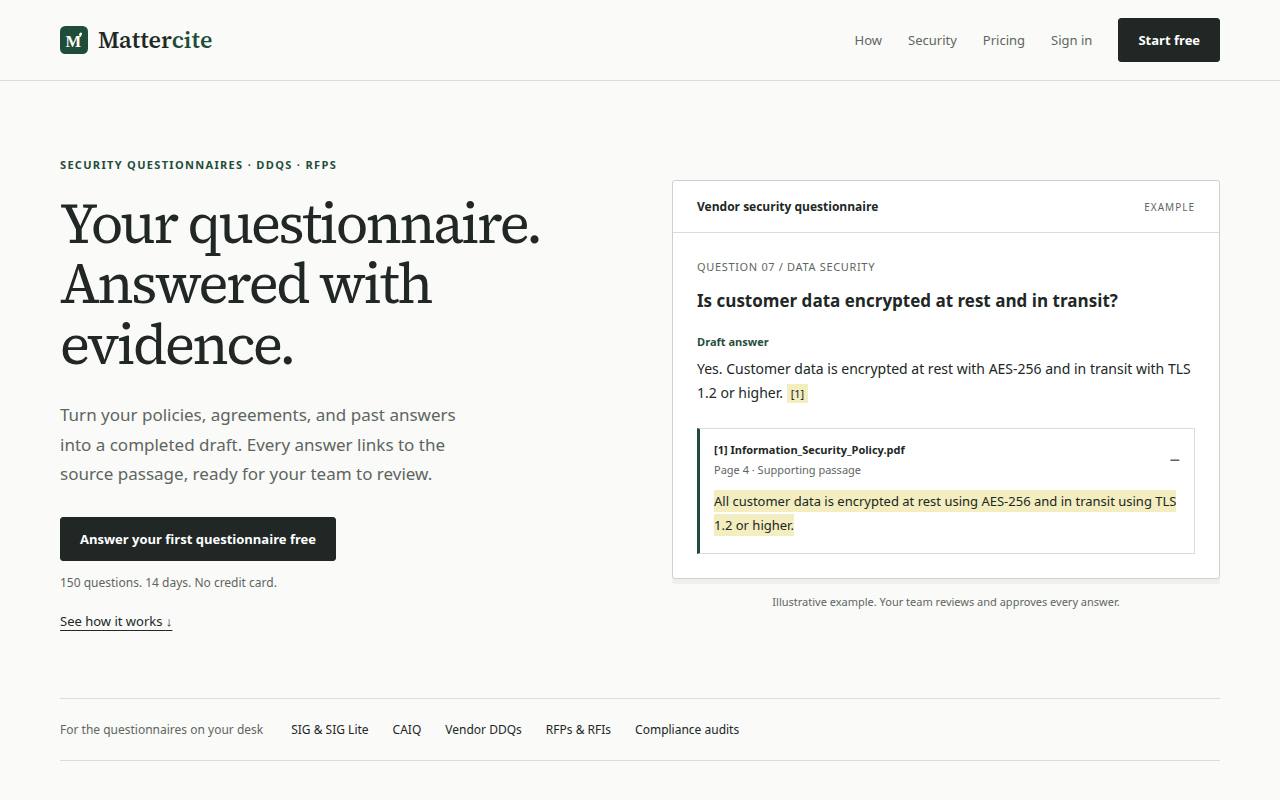Click the Start free button
This screenshot has width=1280, height=800.
tap(1168, 40)
